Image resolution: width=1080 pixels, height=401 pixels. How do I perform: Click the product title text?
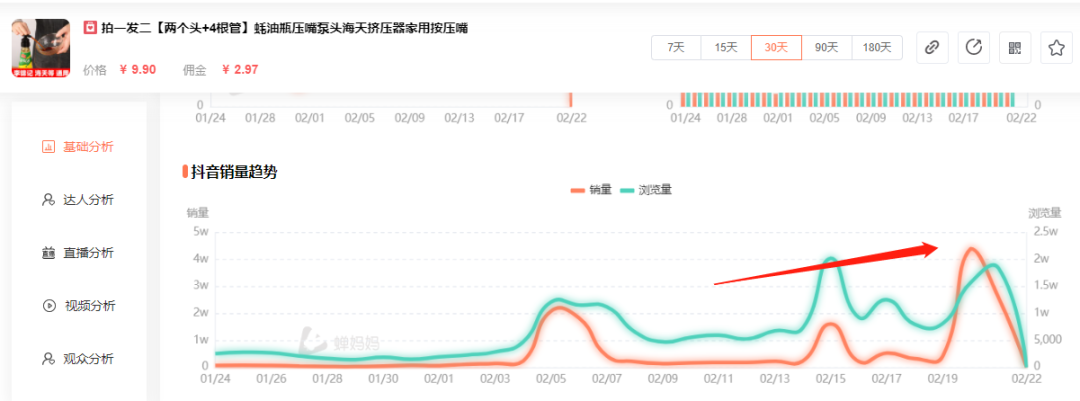click(284, 28)
